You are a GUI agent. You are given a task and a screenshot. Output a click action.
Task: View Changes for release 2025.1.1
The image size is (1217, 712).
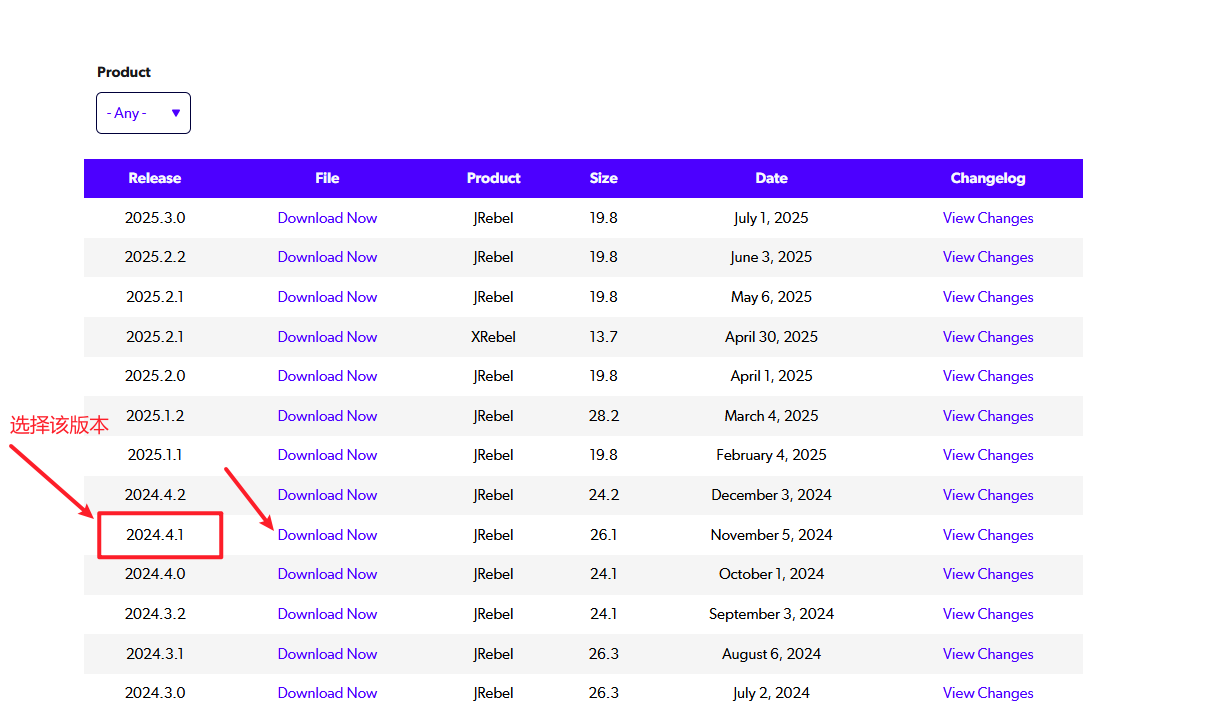coord(988,455)
